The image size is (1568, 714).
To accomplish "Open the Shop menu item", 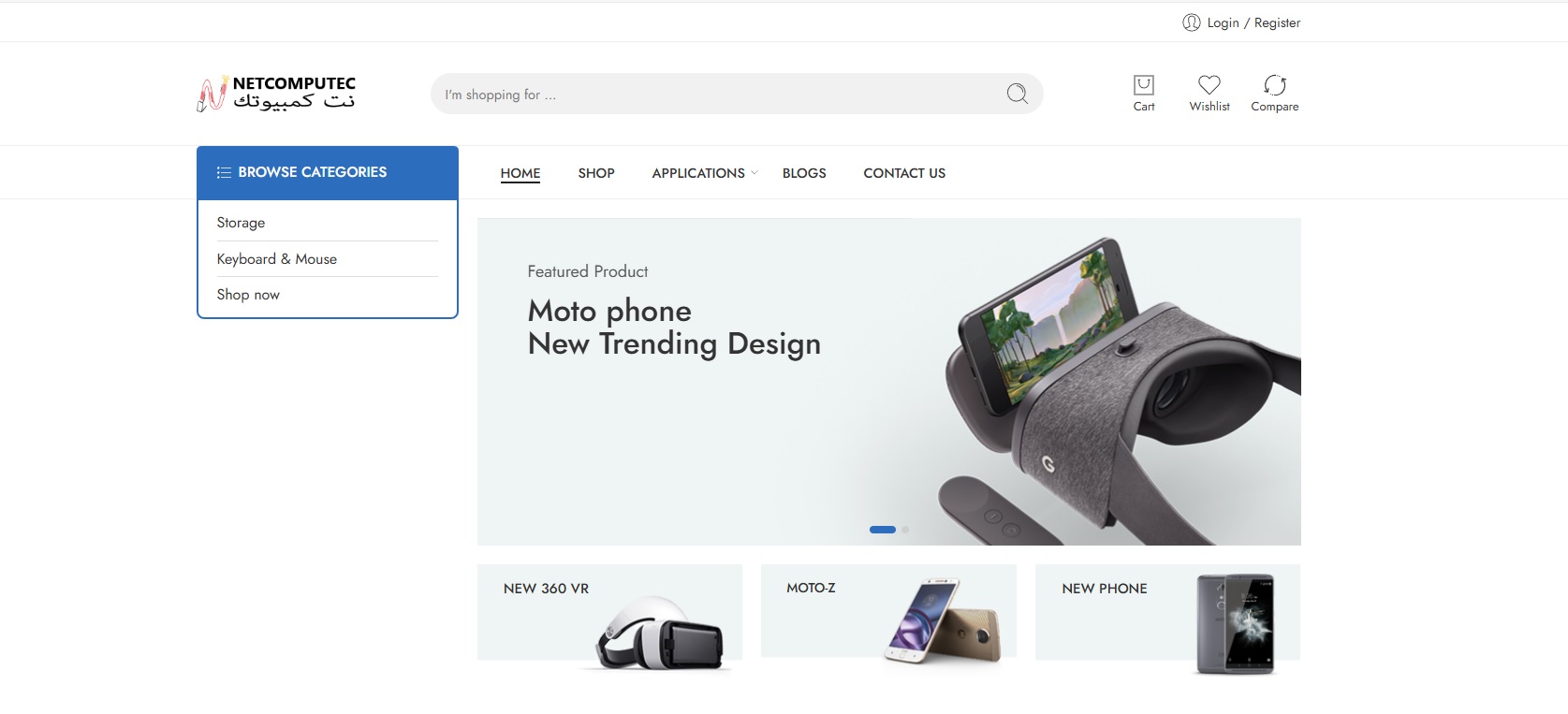I will 595,173.
